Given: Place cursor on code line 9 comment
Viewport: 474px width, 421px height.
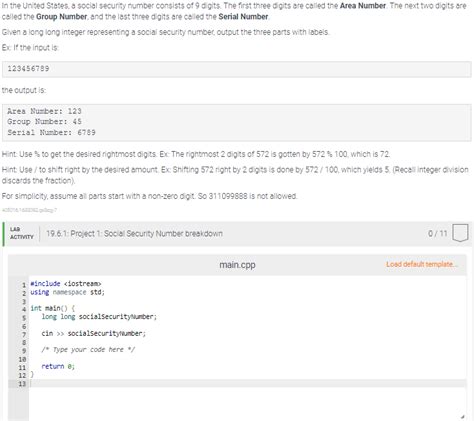Looking at the screenshot, I should (x=88, y=350).
